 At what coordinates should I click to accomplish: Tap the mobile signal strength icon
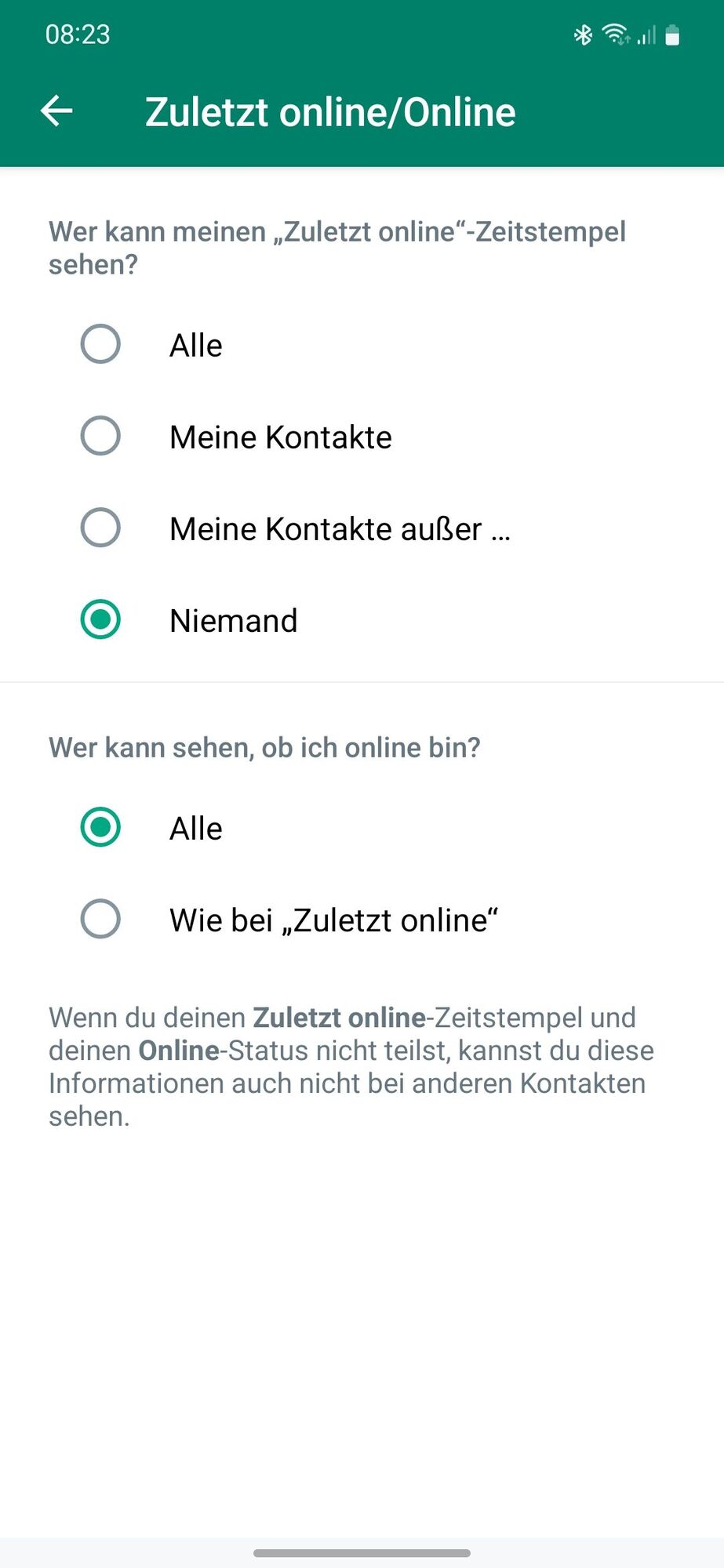(x=646, y=34)
